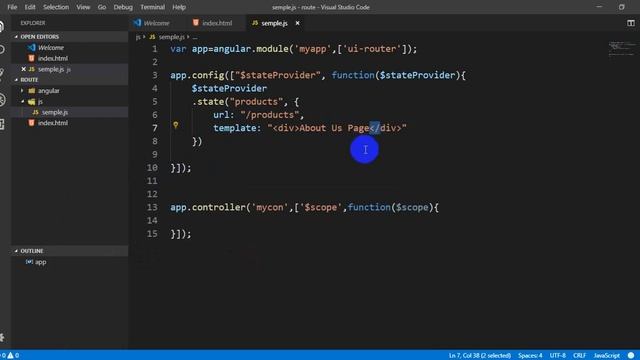Open index.html in the ROUTE folder
The image size is (640, 360).
pos(53,123)
